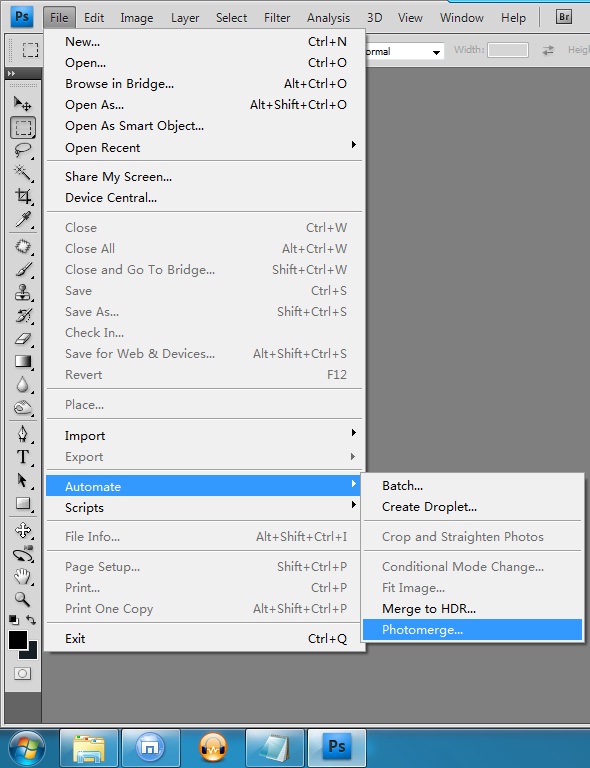Select the Horizontal Type tool
The width and height of the screenshot is (590, 768).
pyautogui.click(x=23, y=457)
